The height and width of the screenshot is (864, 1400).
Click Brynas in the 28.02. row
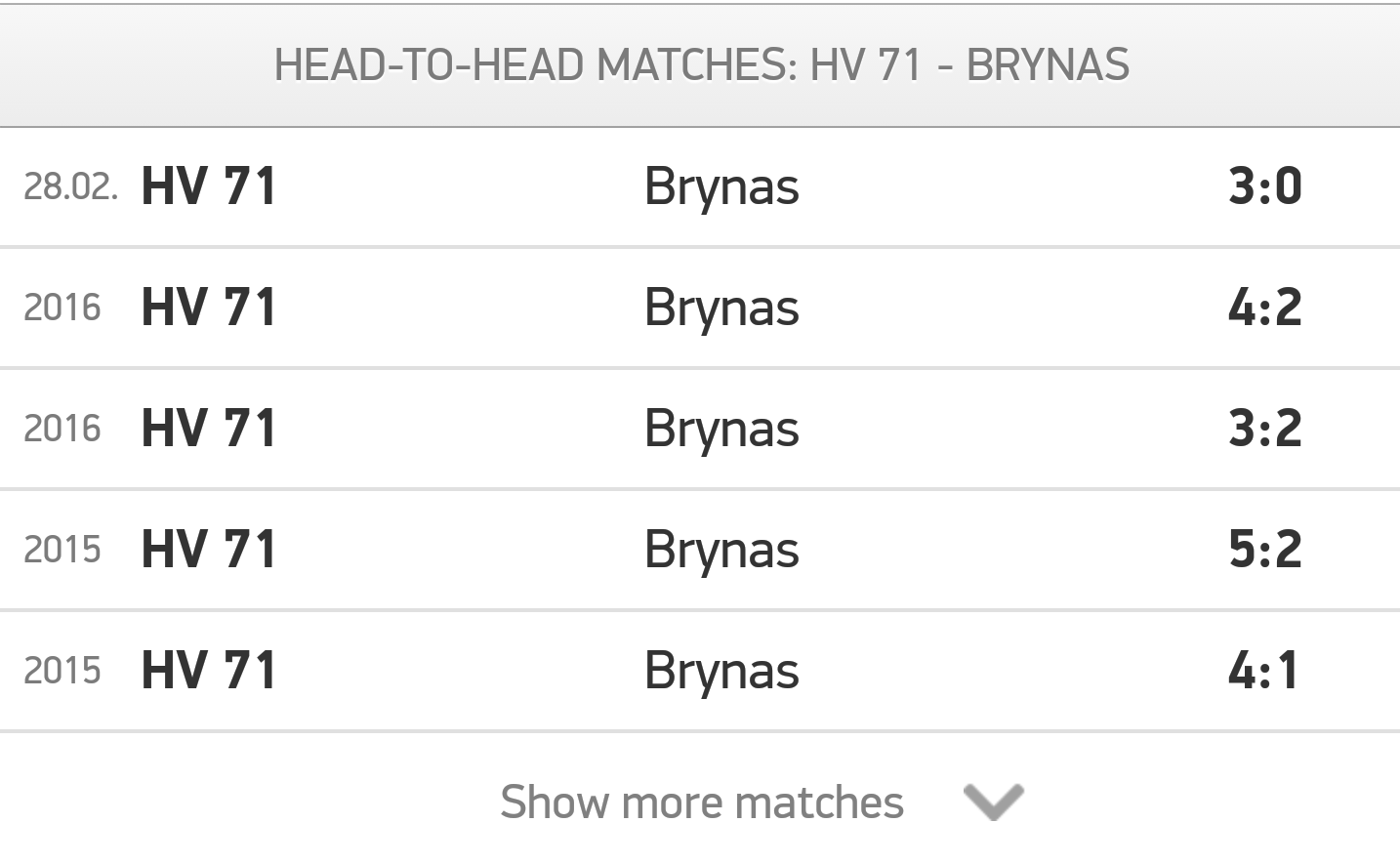click(721, 187)
